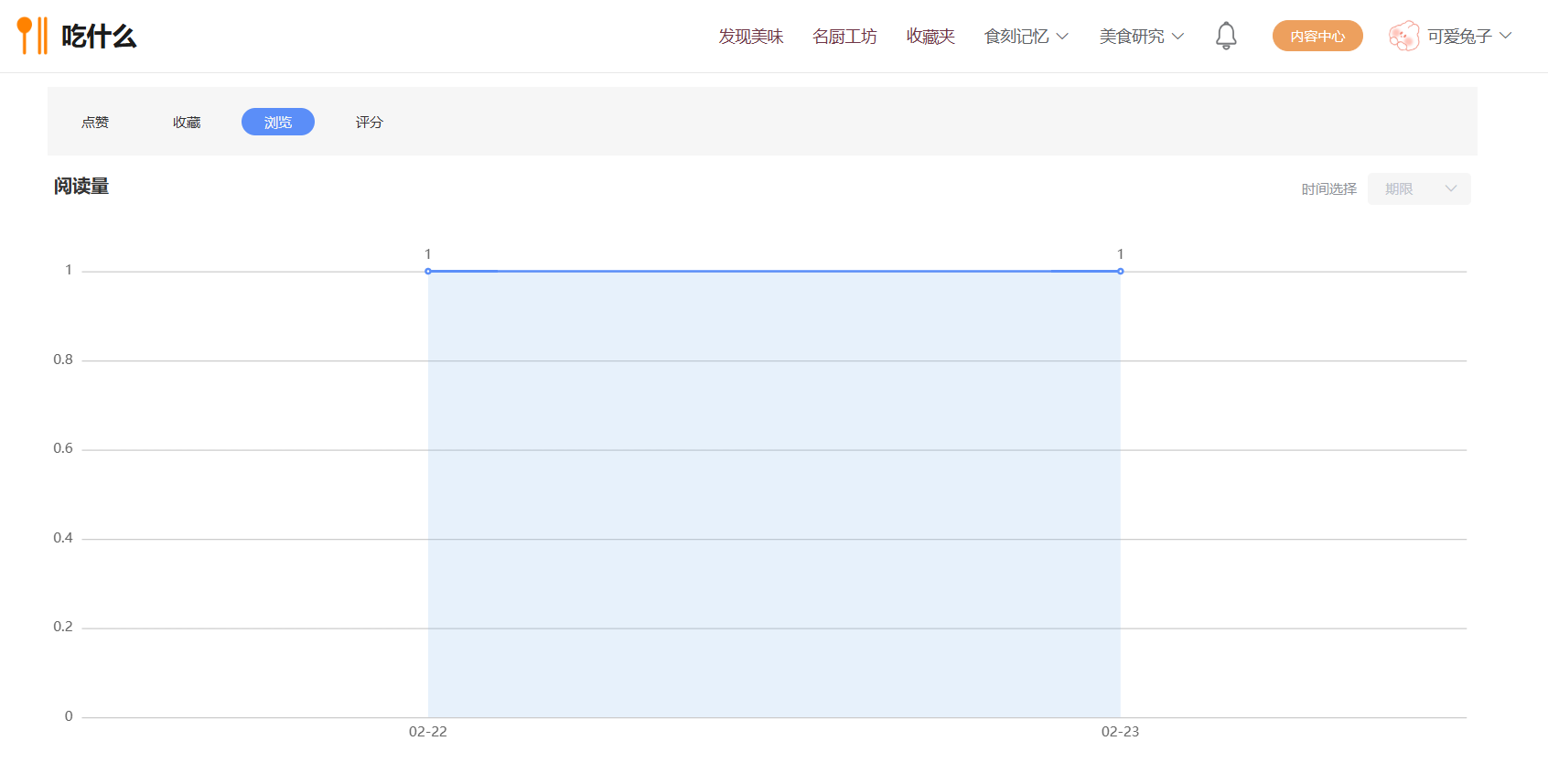Click the 吃什么 site title

(99, 37)
